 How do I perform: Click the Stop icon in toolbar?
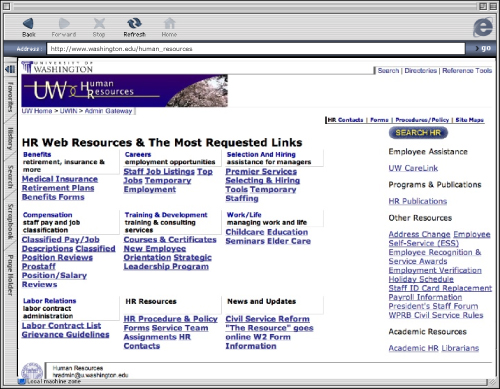pos(99,23)
